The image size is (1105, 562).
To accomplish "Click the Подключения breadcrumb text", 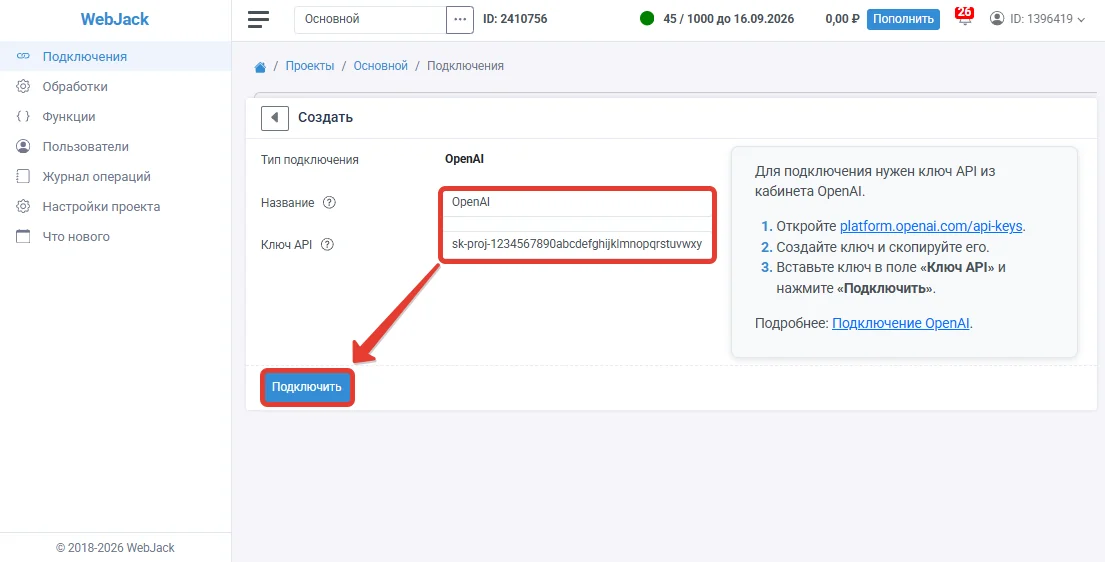I will 465,66.
